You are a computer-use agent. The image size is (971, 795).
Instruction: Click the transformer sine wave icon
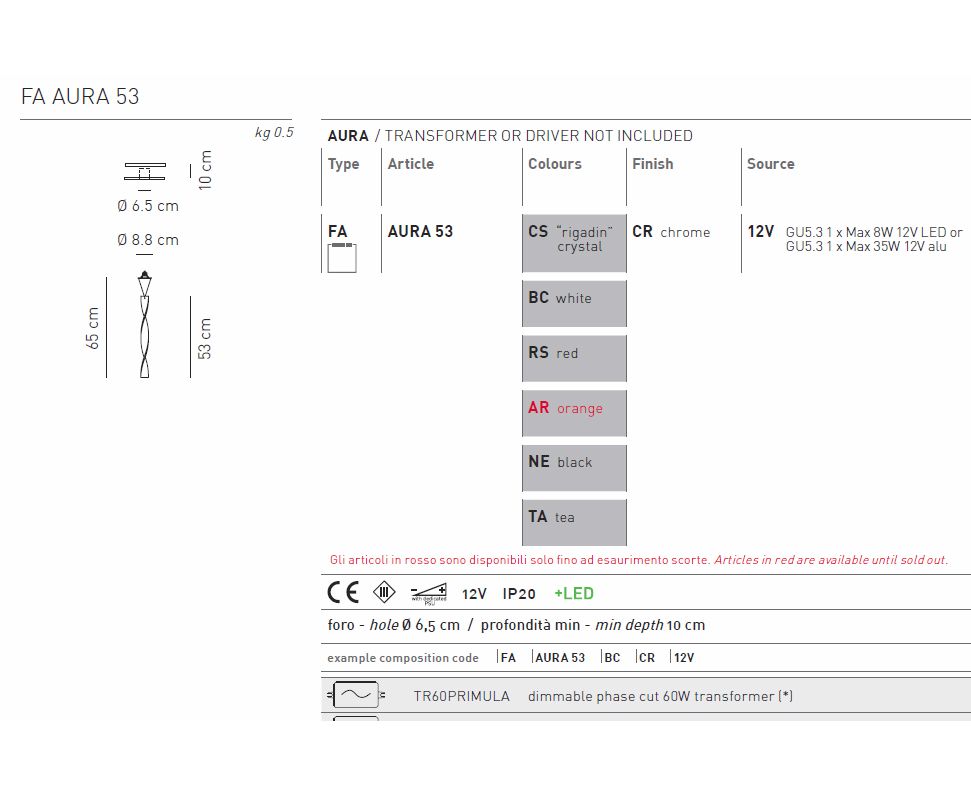pyautogui.click(x=355, y=695)
